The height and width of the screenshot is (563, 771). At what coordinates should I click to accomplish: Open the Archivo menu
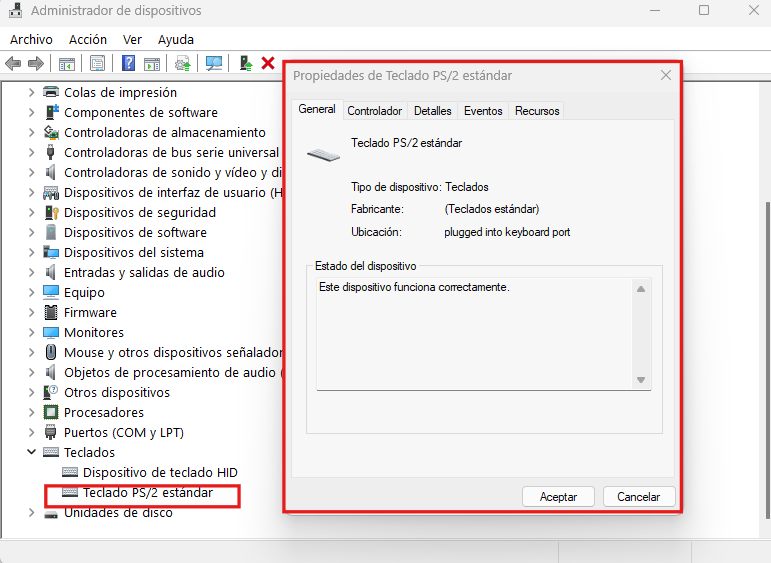pyautogui.click(x=31, y=39)
